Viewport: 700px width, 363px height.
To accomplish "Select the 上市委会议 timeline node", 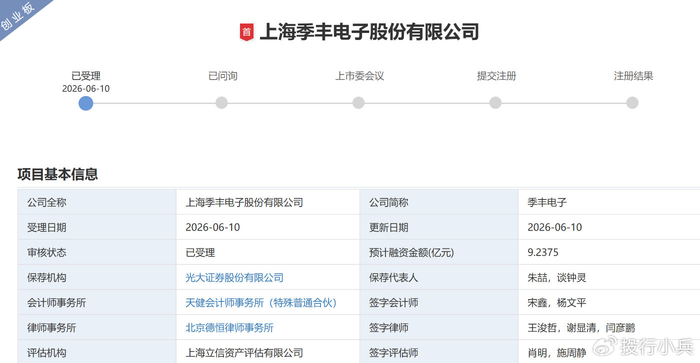I will (358, 103).
